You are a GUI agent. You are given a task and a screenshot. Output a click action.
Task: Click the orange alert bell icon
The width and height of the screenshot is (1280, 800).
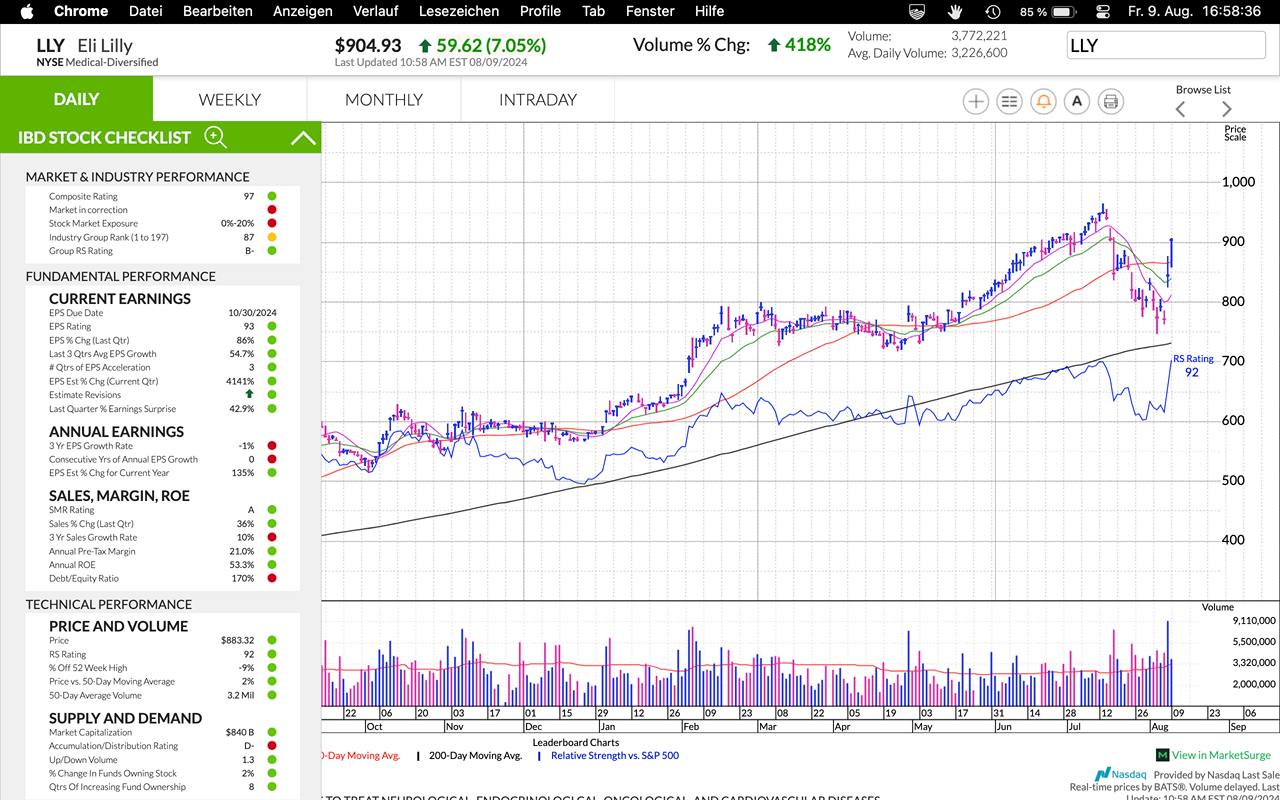[x=1043, y=101]
